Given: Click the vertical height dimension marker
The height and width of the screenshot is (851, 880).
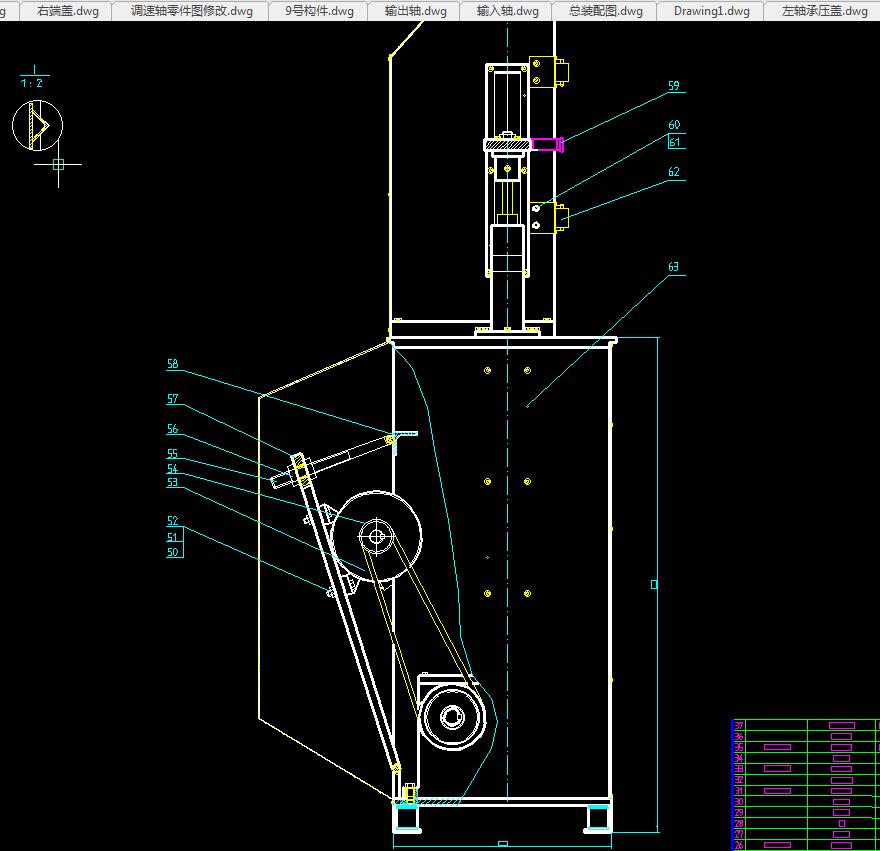Looking at the screenshot, I should click(654, 584).
